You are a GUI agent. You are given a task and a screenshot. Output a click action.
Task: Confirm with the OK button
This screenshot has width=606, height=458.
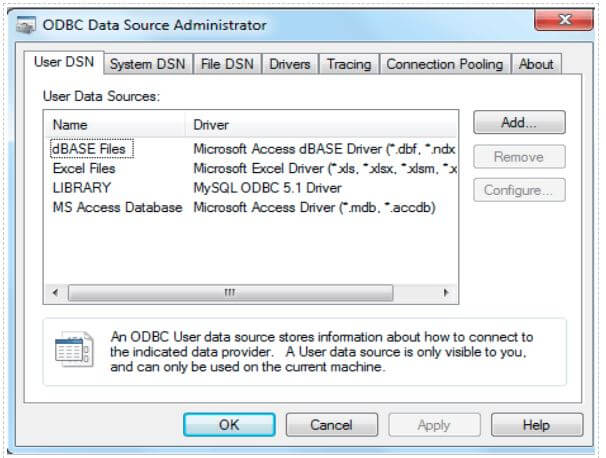pos(229,425)
